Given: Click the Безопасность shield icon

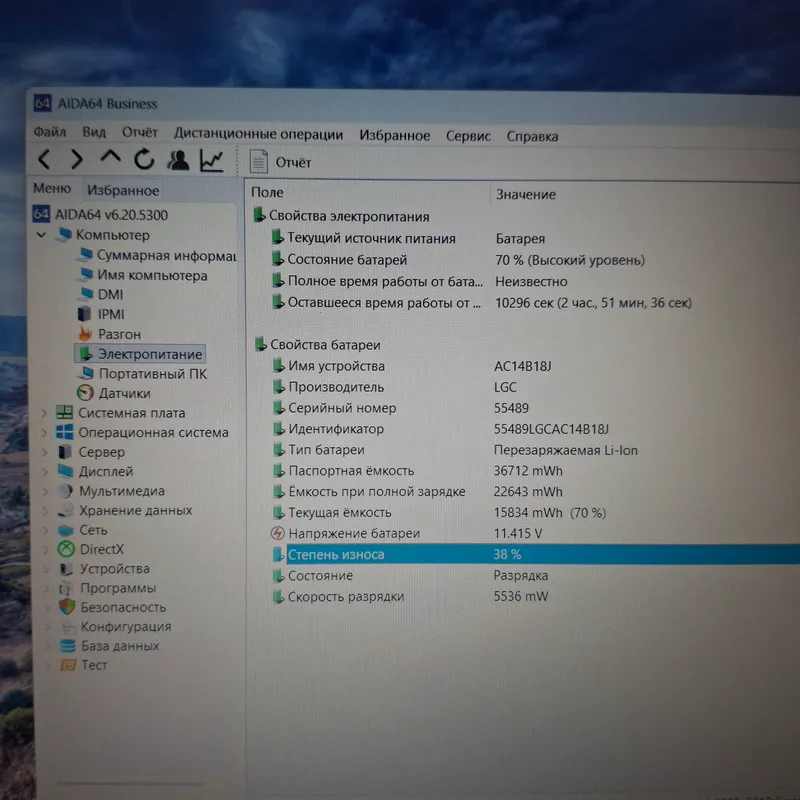Looking at the screenshot, I should (x=67, y=607).
